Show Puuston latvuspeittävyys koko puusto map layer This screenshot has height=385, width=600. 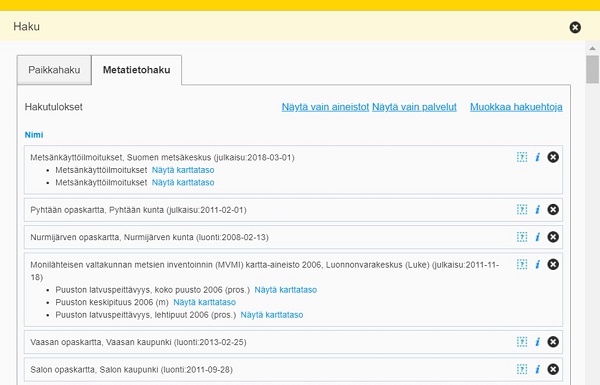pyautogui.click(x=286, y=290)
